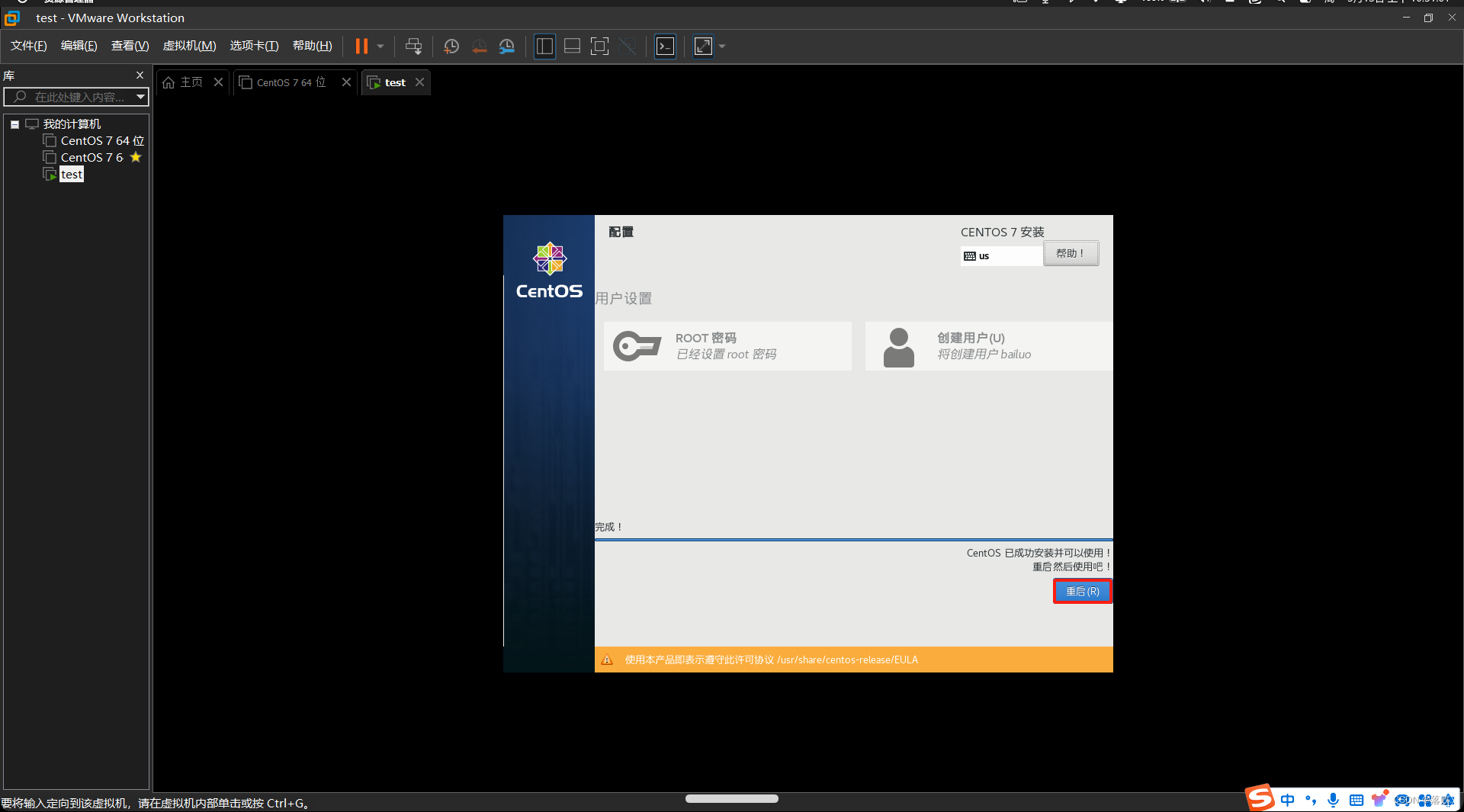Click the Sogou input S logo

coord(1260,798)
